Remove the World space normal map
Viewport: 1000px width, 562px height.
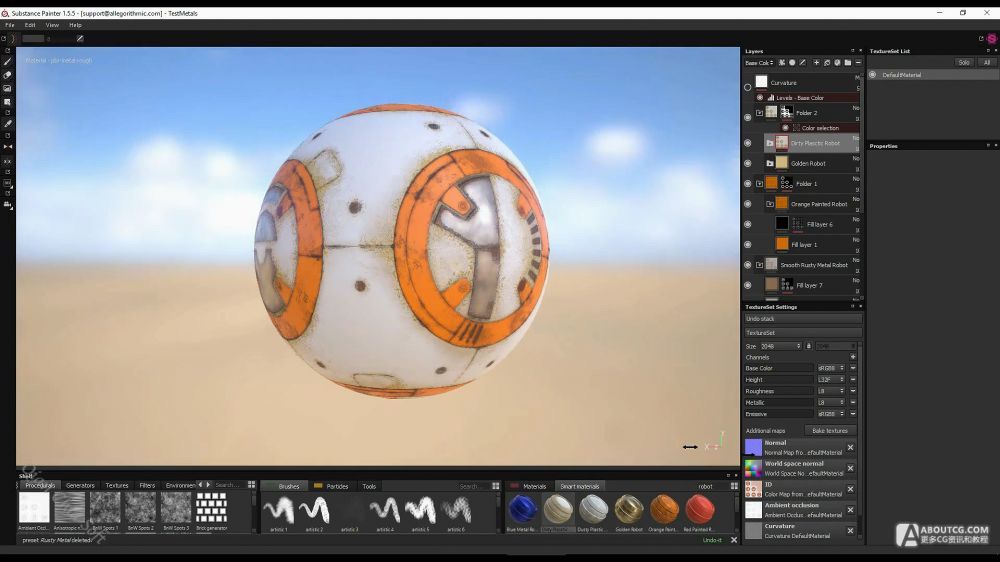[850, 468]
